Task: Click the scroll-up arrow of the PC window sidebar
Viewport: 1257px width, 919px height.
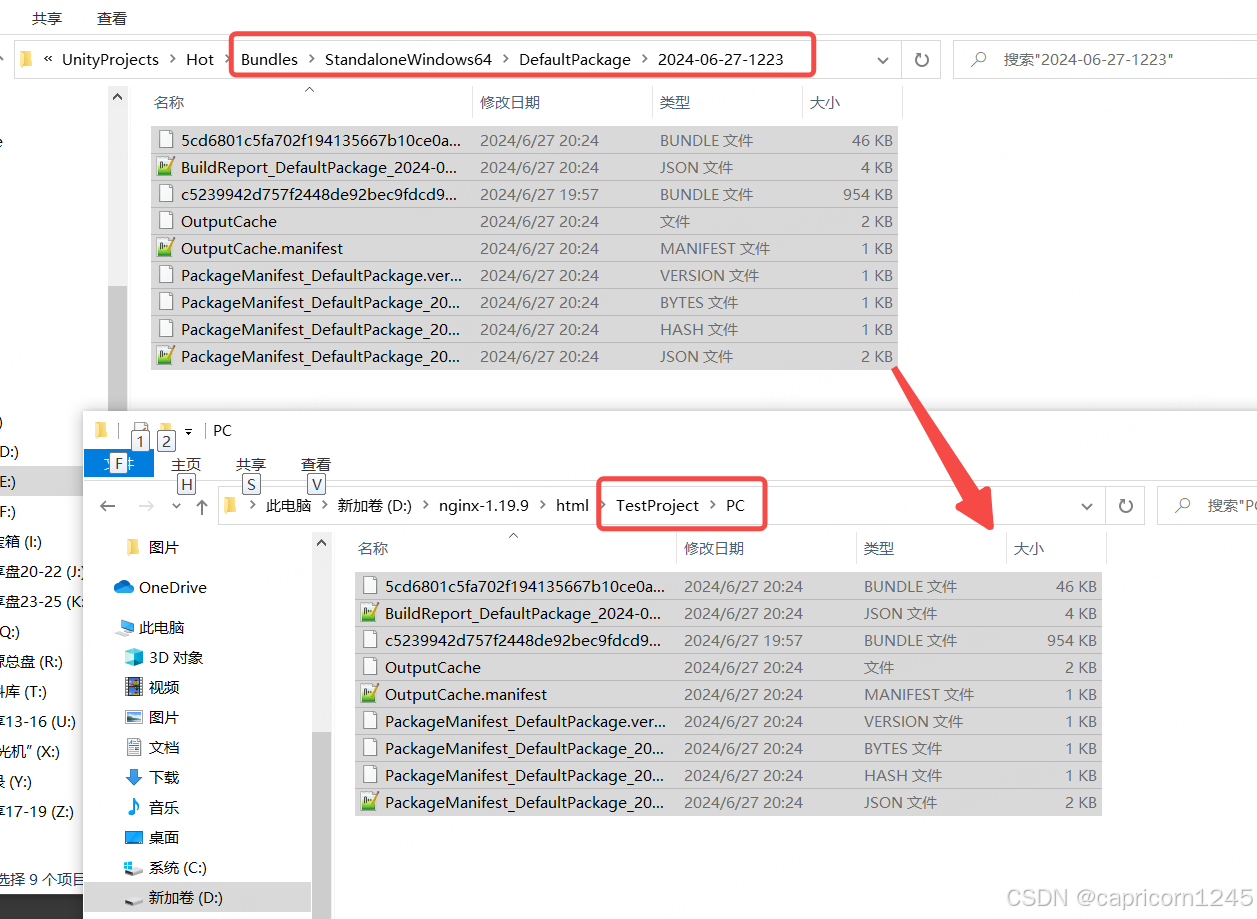Action: (x=321, y=543)
